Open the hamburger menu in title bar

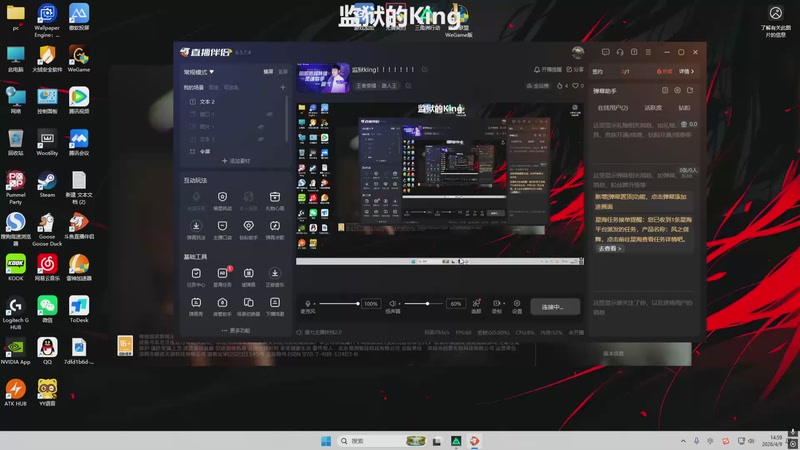click(x=648, y=52)
